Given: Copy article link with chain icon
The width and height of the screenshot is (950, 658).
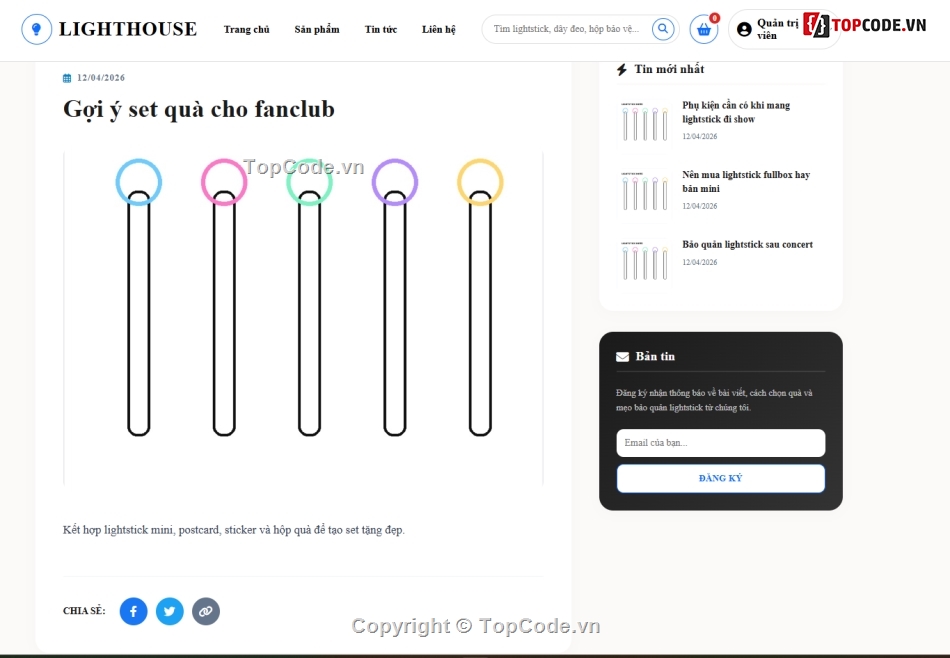Looking at the screenshot, I should pos(206,611).
